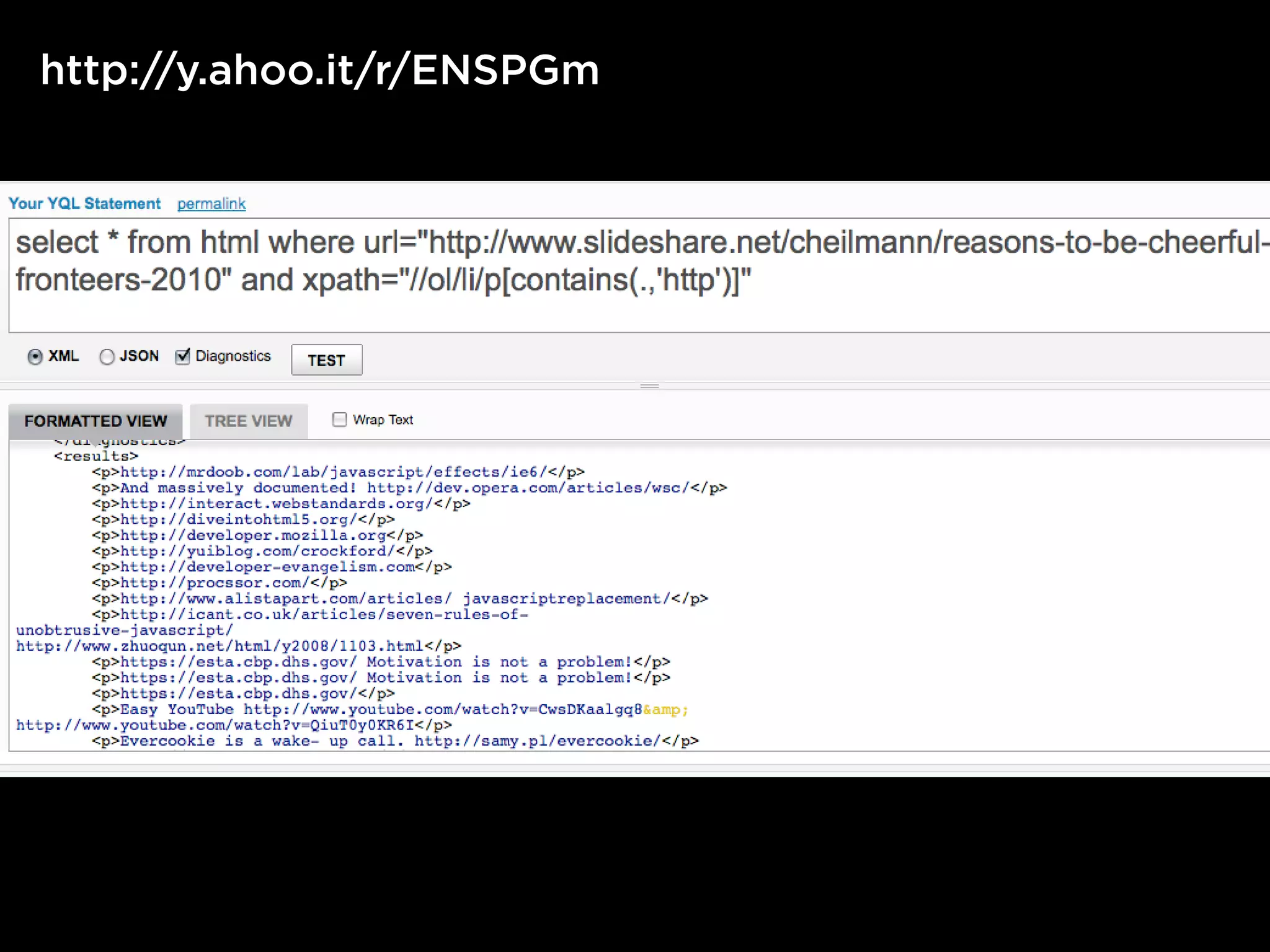1270x952 pixels.
Task: Click the unobtrusive-javascript/ wrapped line
Action: click(125, 630)
